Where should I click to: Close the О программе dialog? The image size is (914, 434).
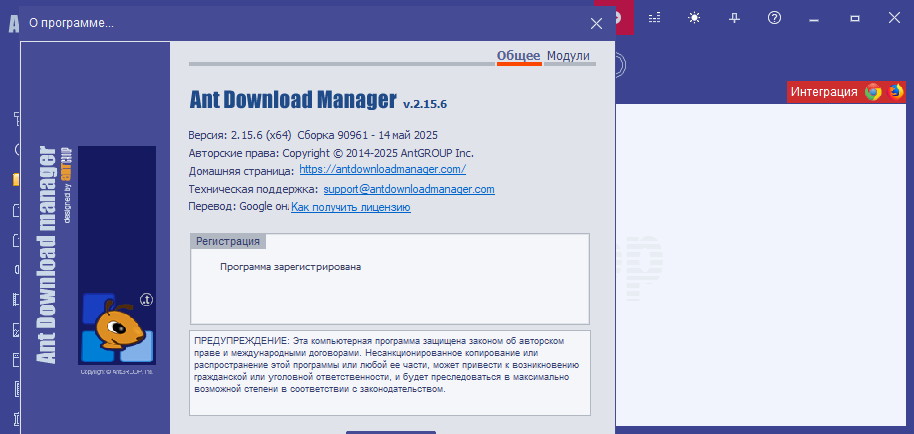(596, 23)
